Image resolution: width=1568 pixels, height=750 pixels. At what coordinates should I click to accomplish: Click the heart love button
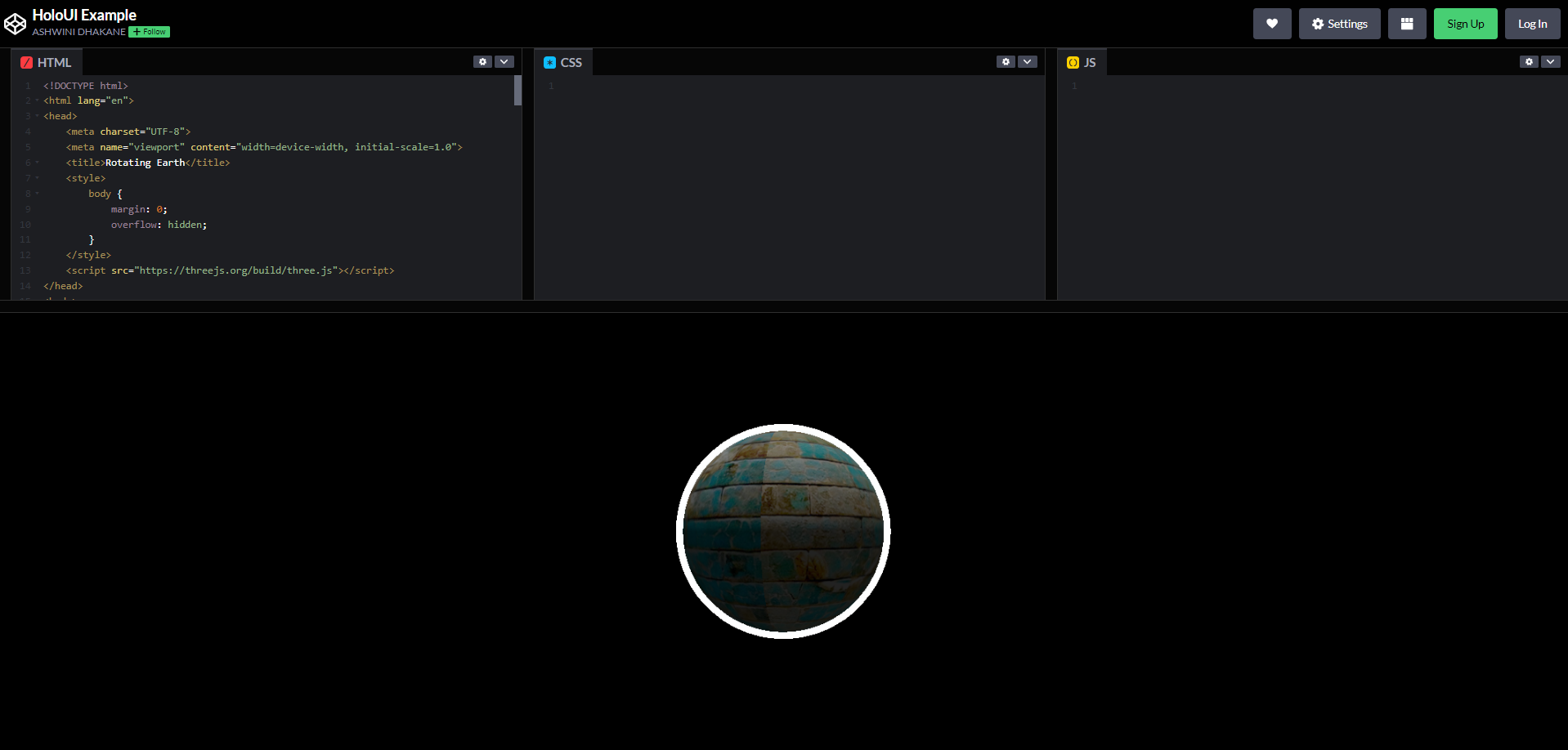(x=1271, y=24)
